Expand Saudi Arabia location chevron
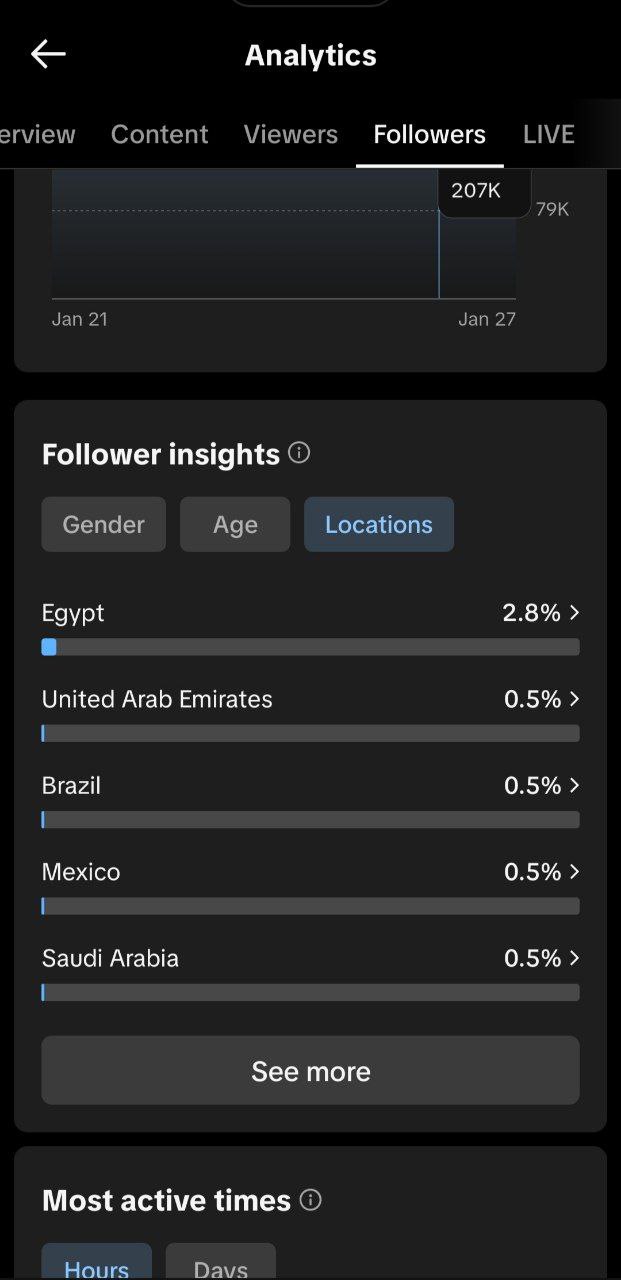This screenshot has height=1280, width=621. tap(574, 958)
